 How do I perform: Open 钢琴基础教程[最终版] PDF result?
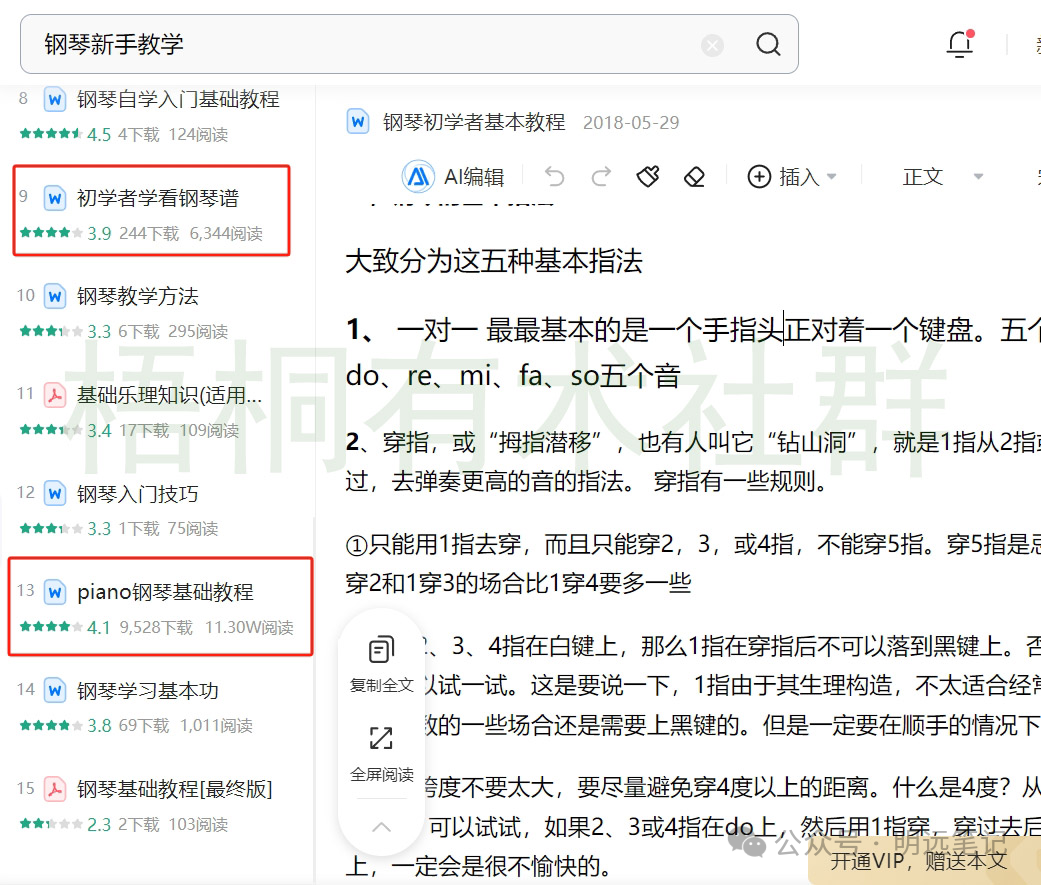[174, 789]
